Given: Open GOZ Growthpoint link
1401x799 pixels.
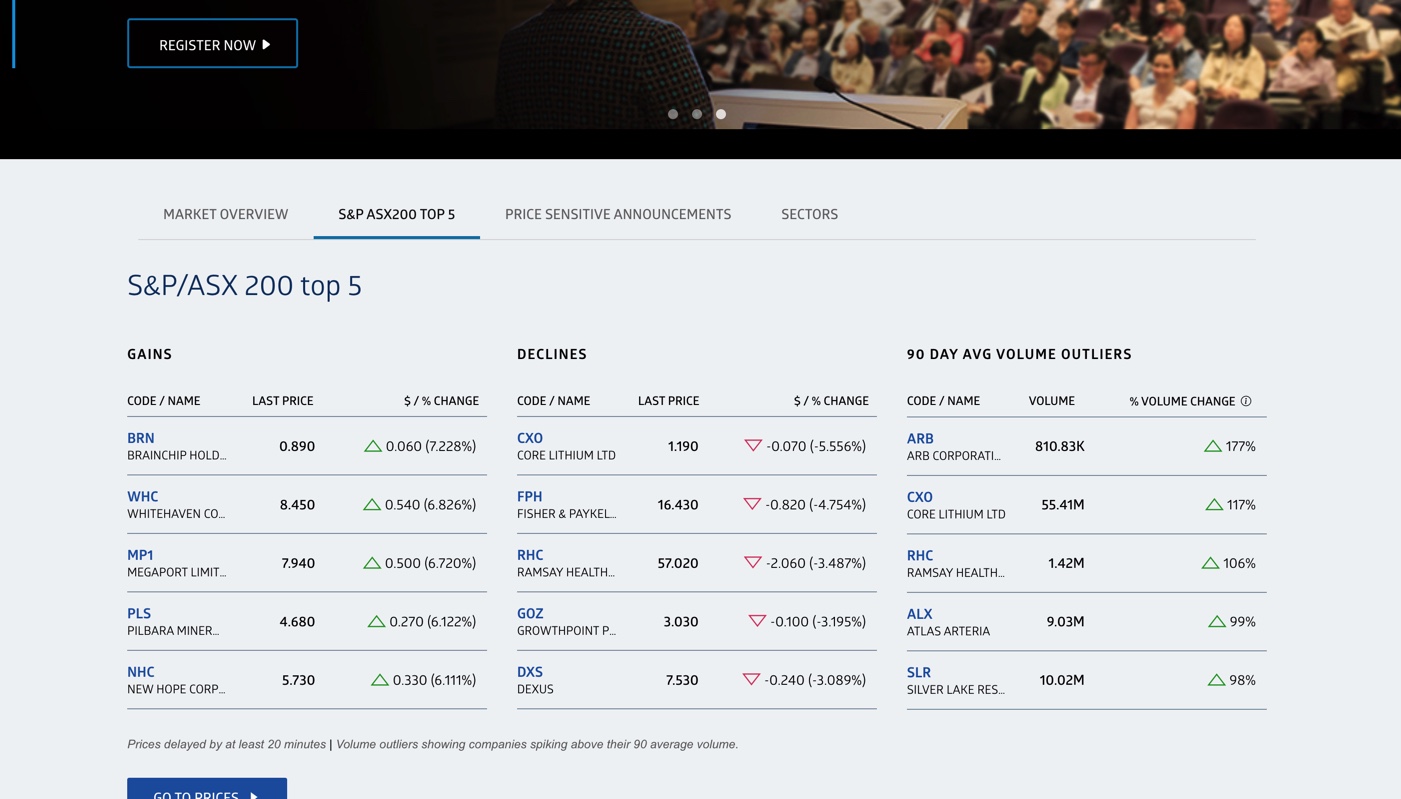Looking at the screenshot, I should [530, 613].
